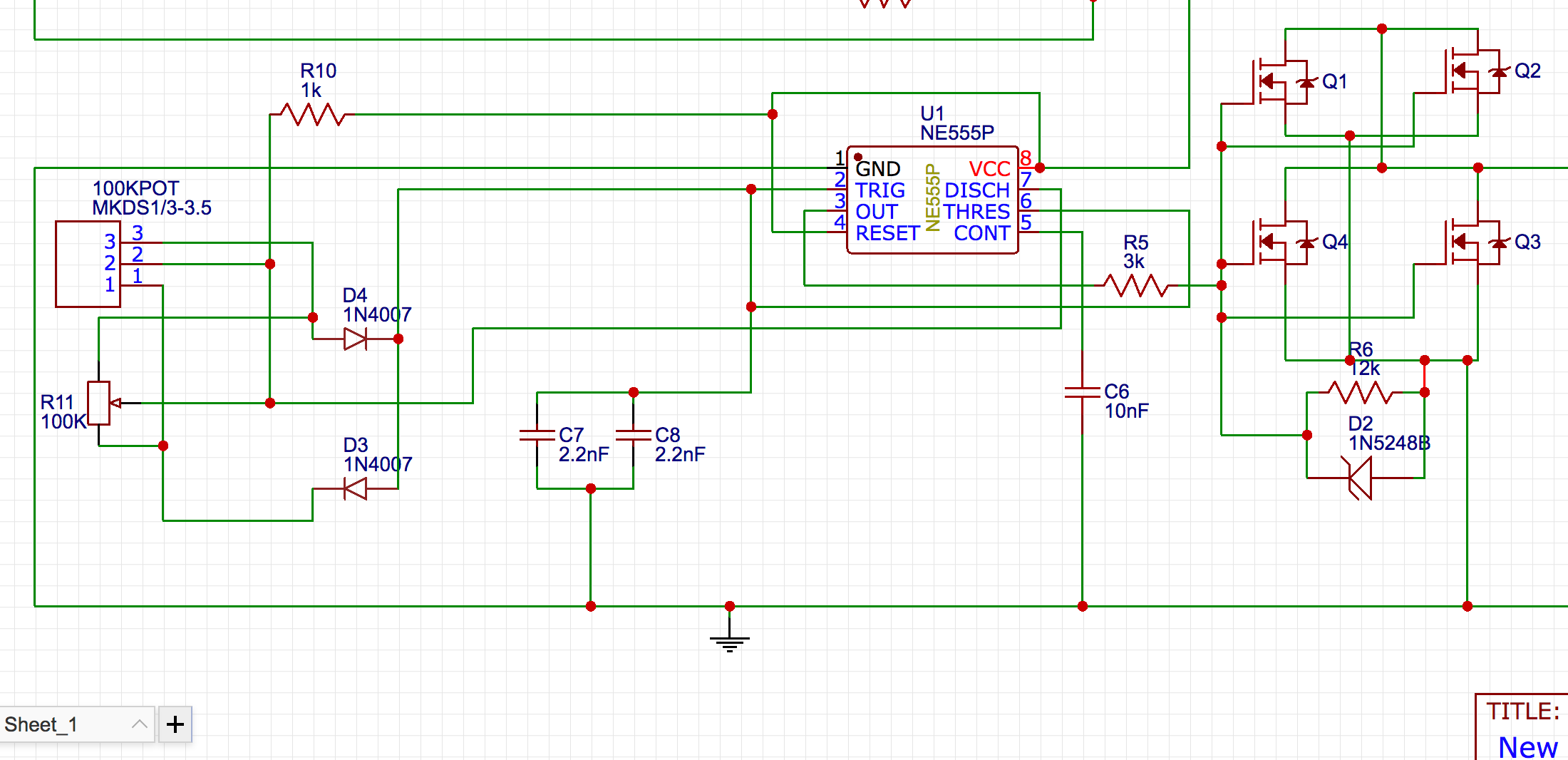Viewport: 1568px width, 760px height.
Task: Click the VCC pin 8 label on U1
Action: click(989, 169)
